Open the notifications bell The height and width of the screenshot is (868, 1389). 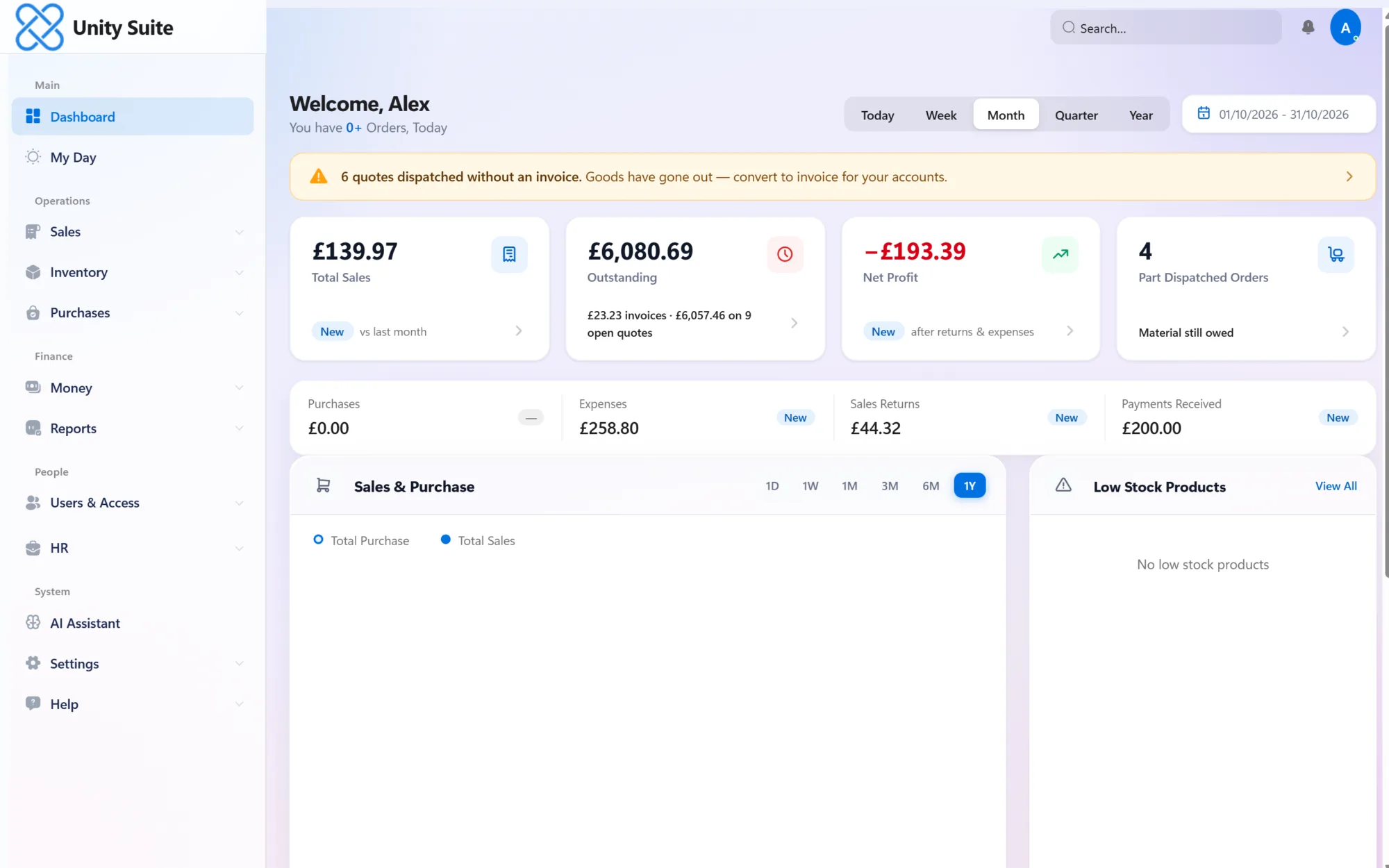(x=1308, y=27)
